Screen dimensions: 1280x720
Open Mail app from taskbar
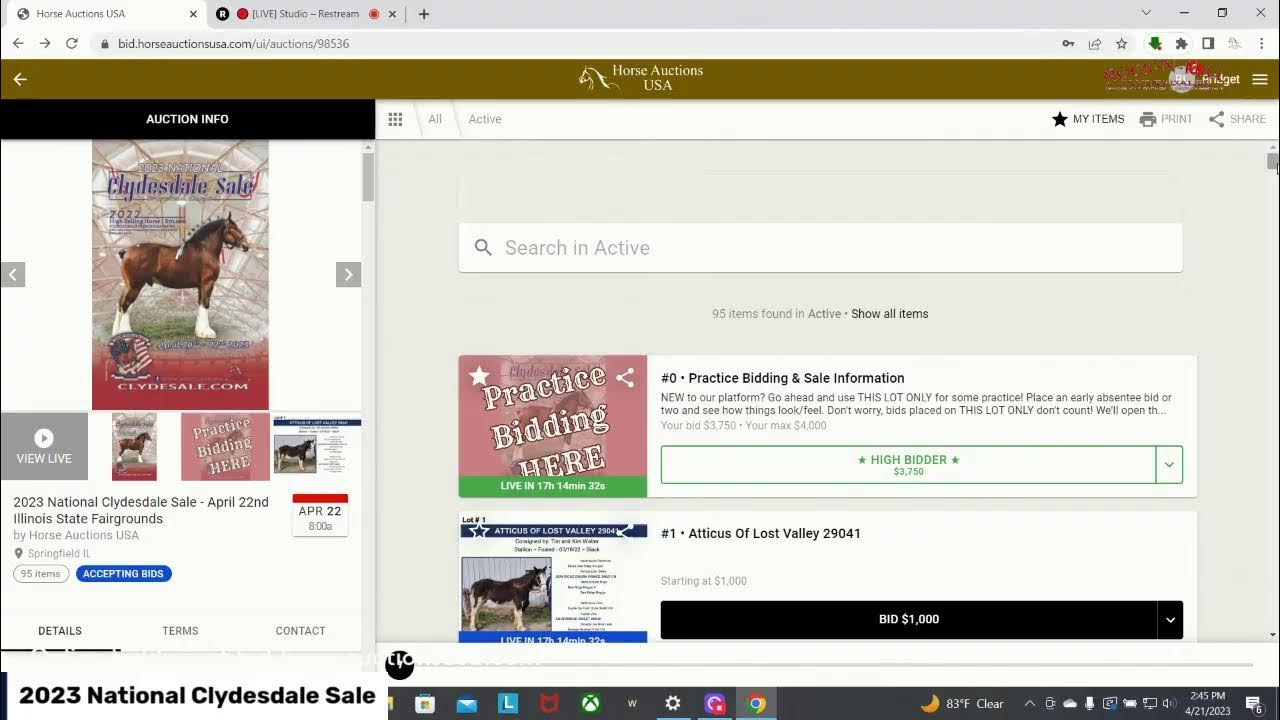click(x=467, y=704)
